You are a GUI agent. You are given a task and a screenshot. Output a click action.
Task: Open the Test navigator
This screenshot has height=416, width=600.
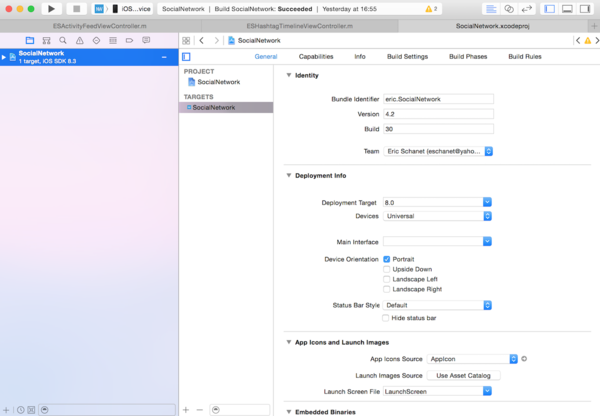click(96, 40)
